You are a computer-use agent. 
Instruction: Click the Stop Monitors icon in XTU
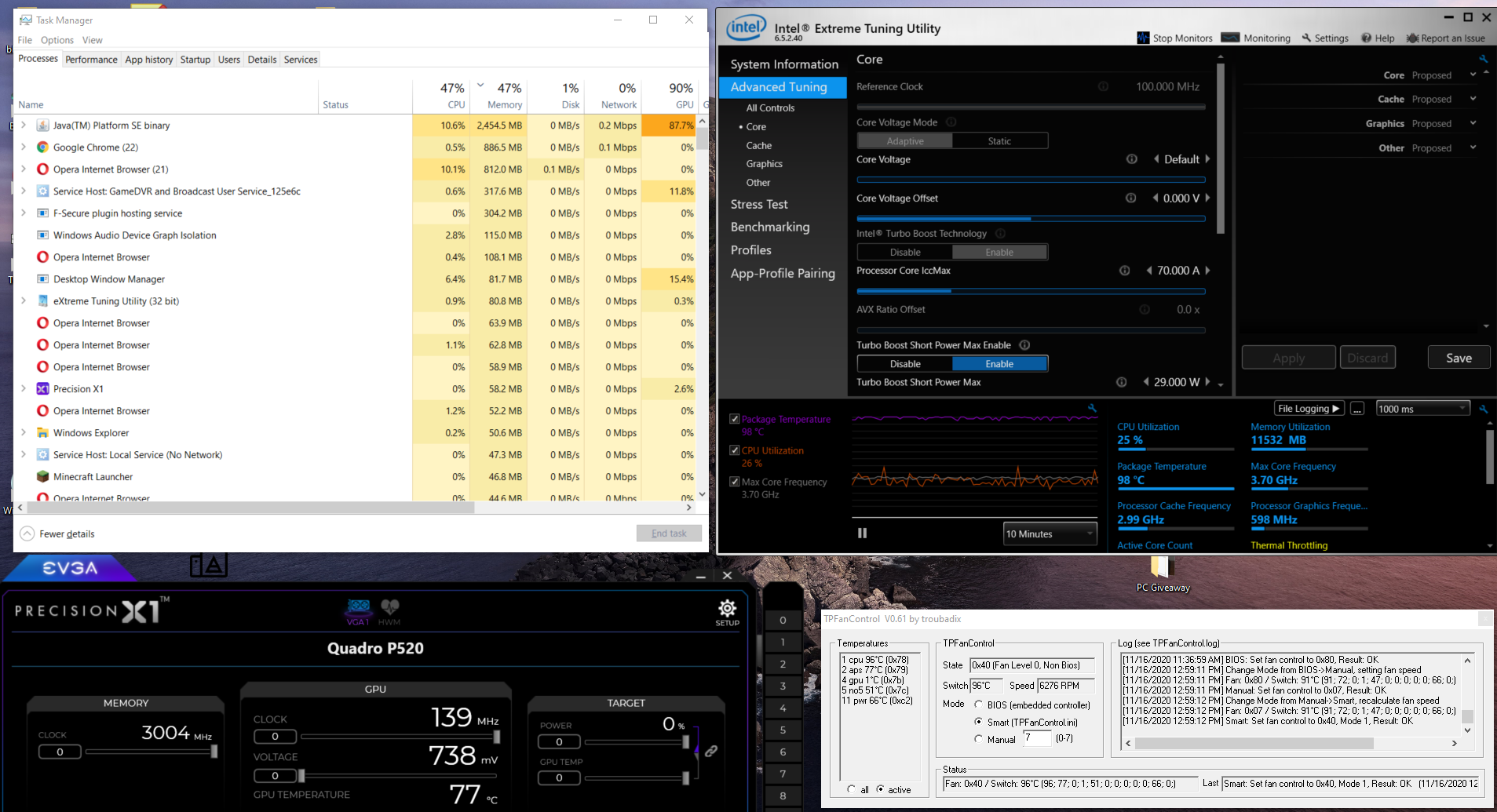click(x=1143, y=38)
